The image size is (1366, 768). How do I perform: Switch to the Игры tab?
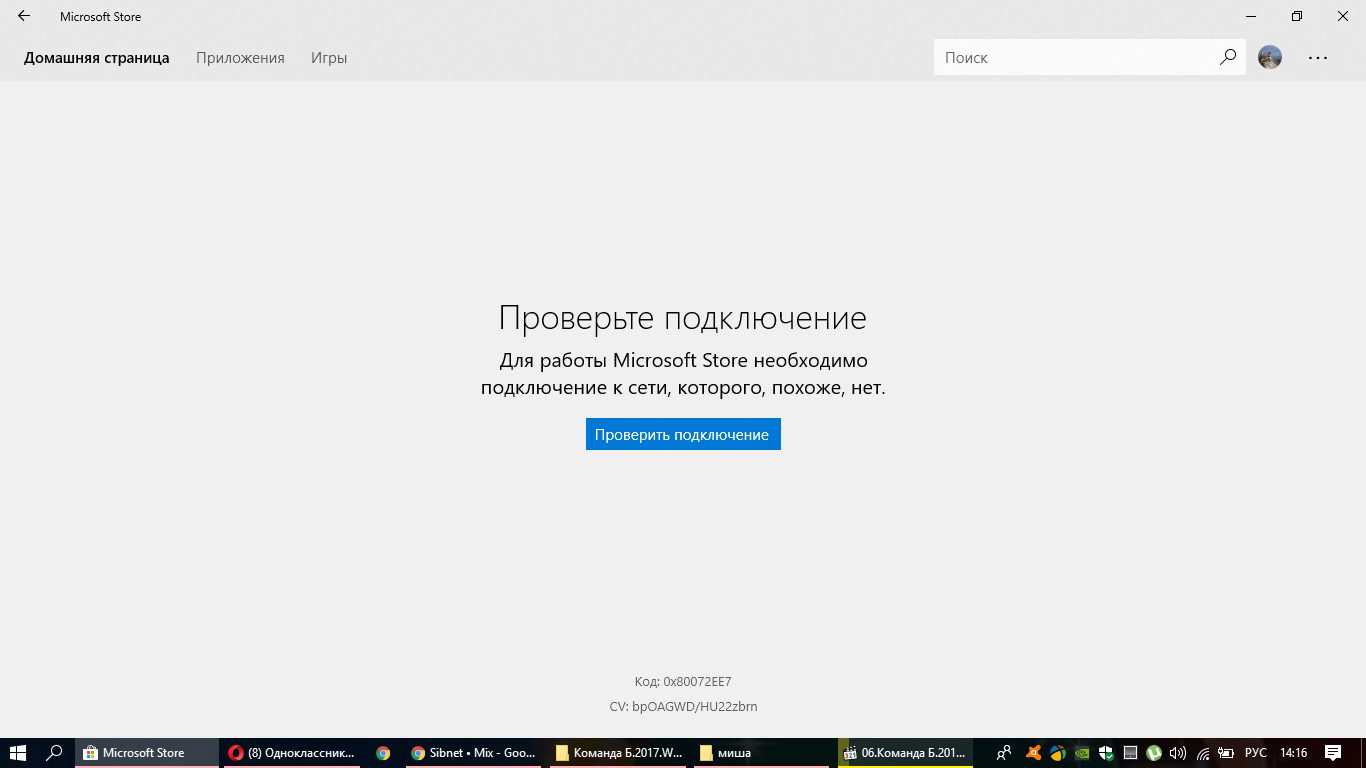tap(329, 58)
